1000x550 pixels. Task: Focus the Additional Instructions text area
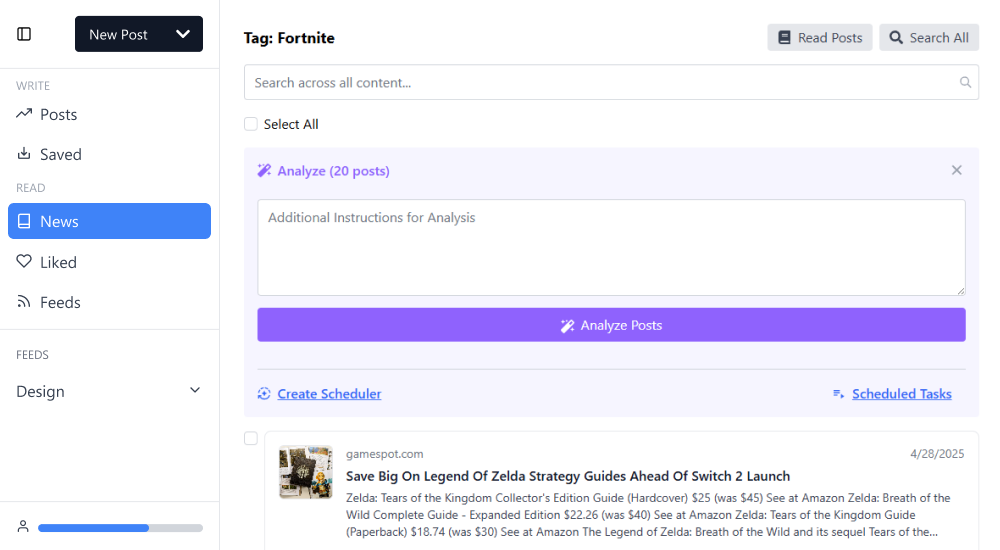coord(611,247)
